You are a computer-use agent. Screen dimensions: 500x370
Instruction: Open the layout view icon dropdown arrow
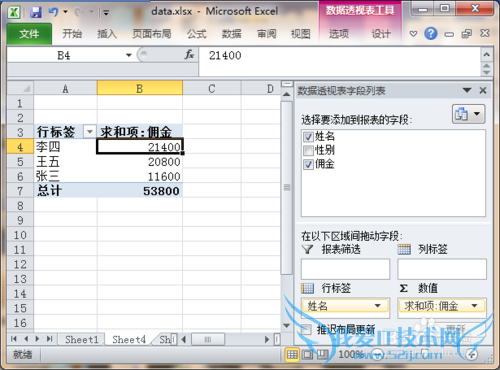click(477, 114)
